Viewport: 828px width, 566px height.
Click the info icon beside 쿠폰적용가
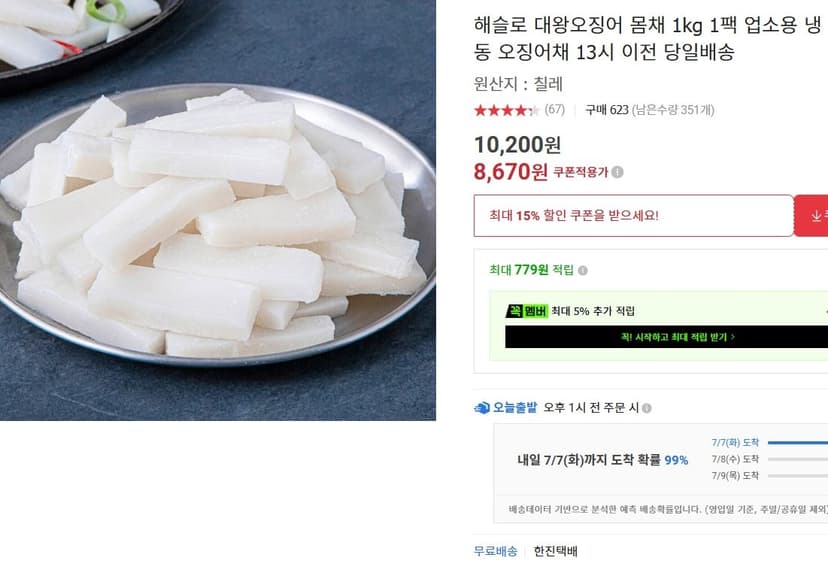(x=617, y=172)
